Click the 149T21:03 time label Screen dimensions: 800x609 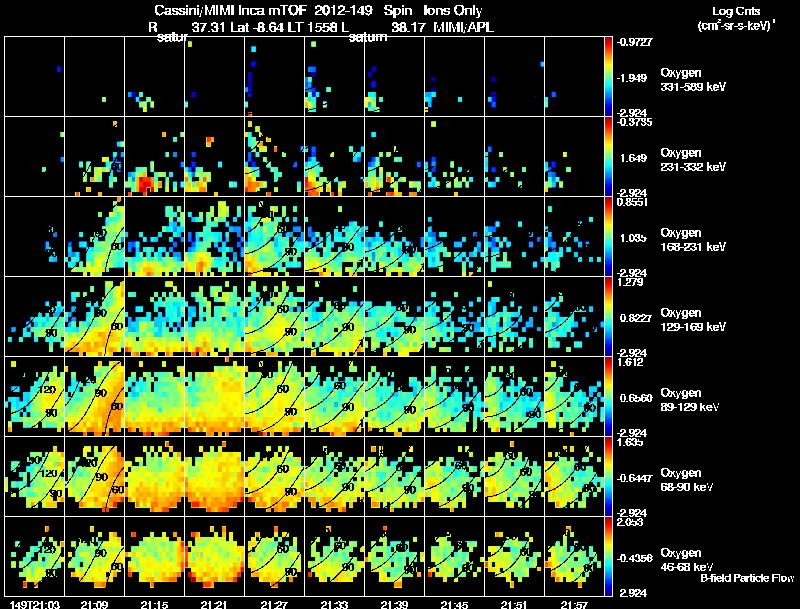[35, 604]
